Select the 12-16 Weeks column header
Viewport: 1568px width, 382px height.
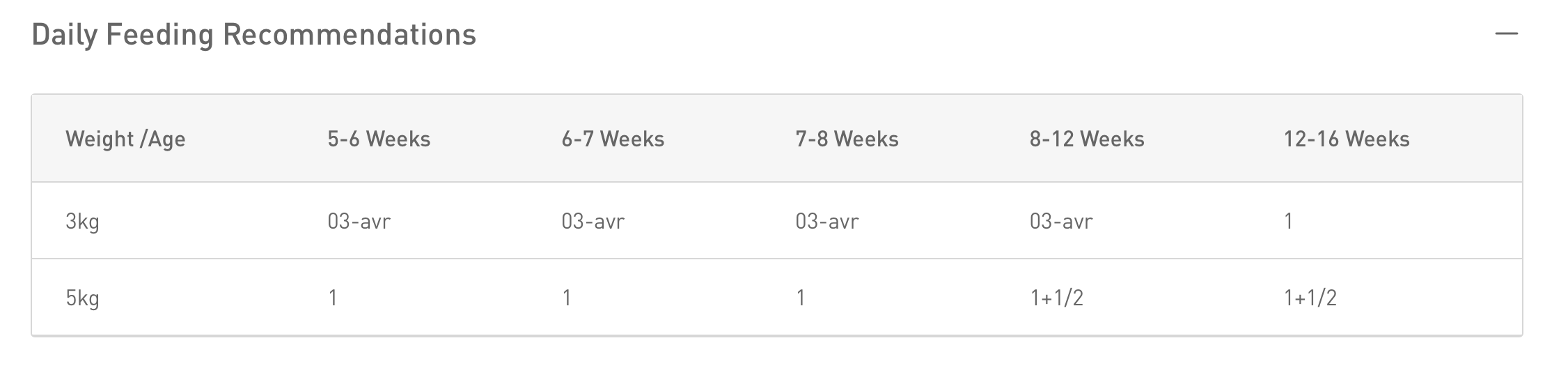(x=1347, y=139)
